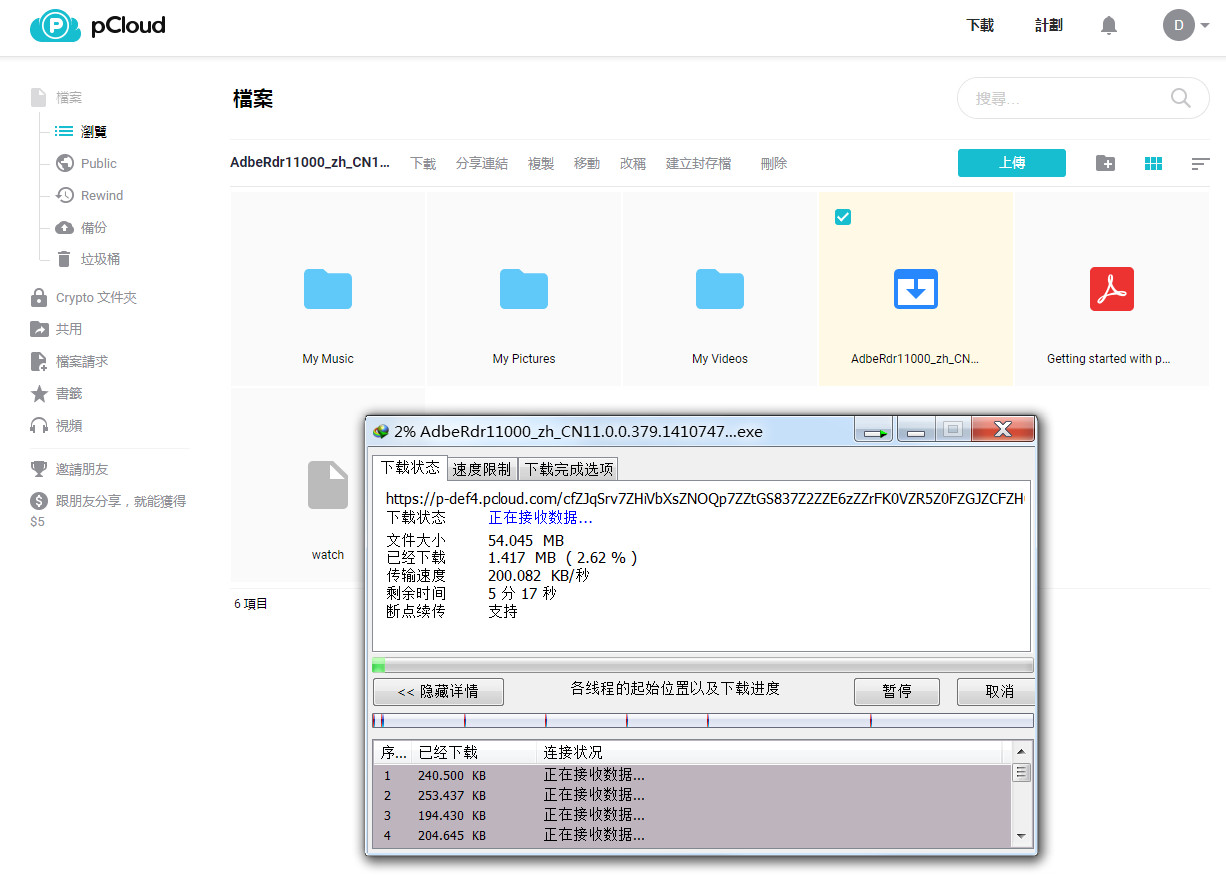The height and width of the screenshot is (895, 1226).
Task: Open the notifications bell
Action: 1109,26
